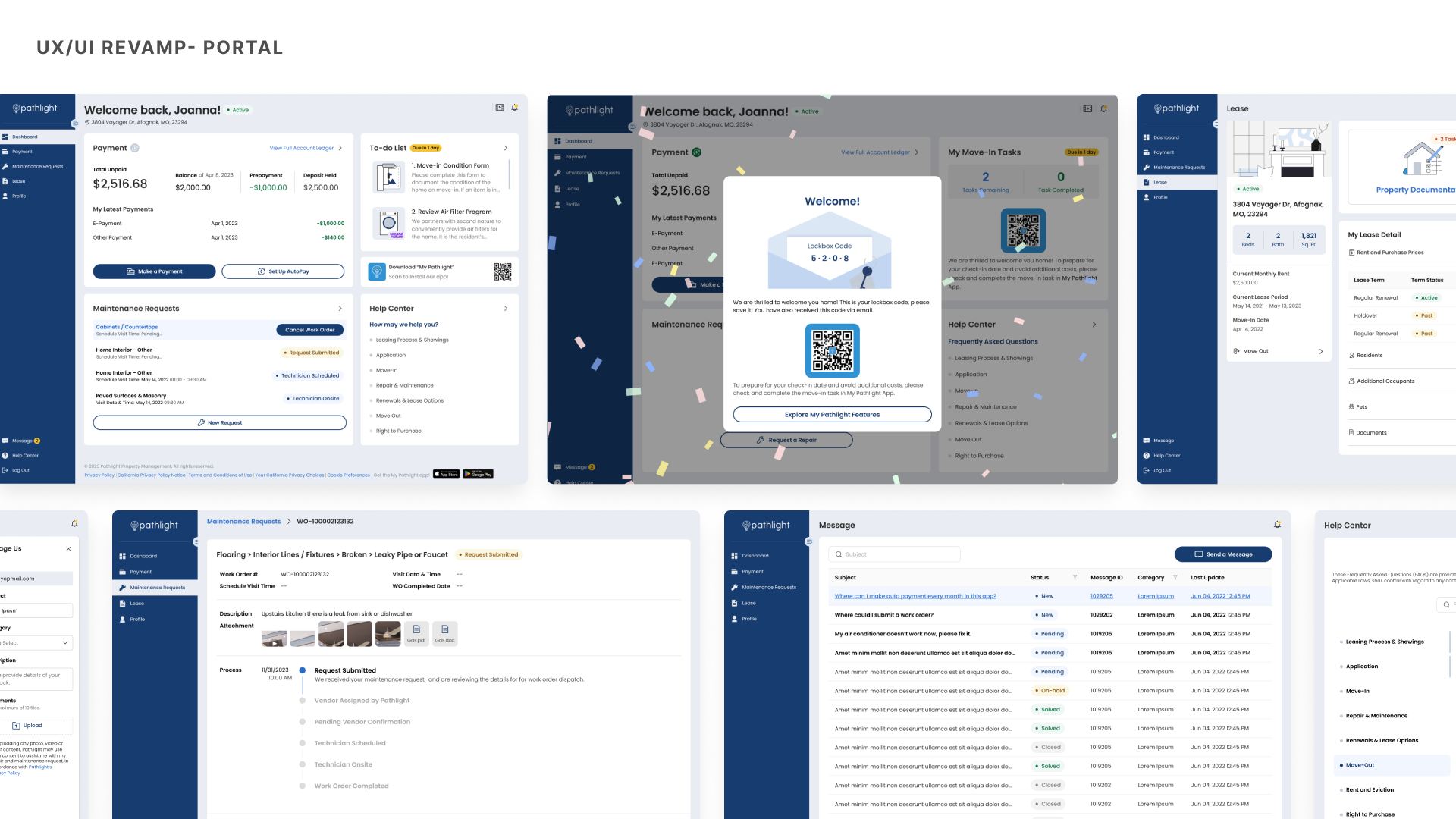Click the filter icon beside Status column
Image resolution: width=1456 pixels, height=819 pixels.
click(x=1075, y=578)
